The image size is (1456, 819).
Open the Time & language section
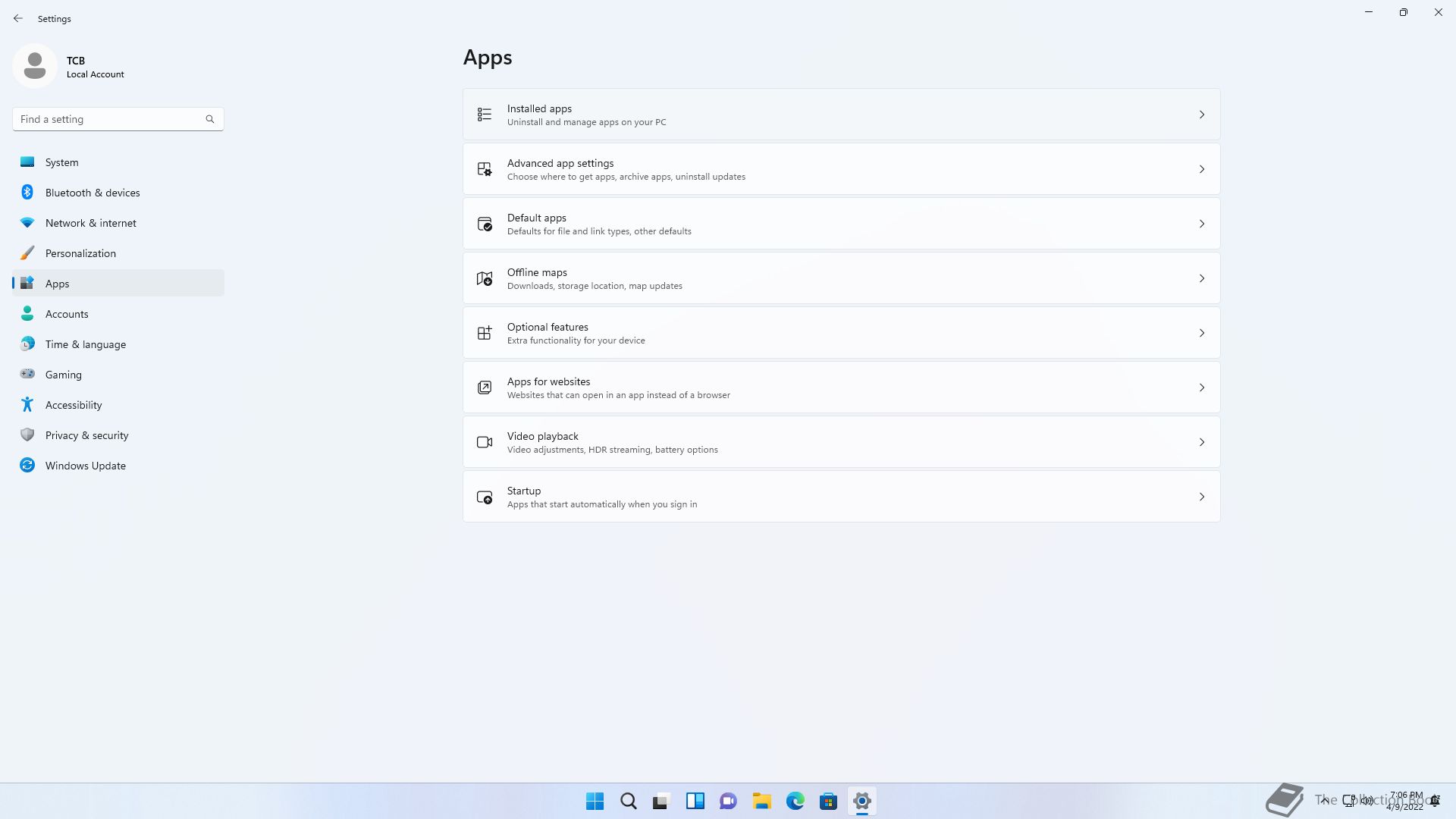click(85, 344)
